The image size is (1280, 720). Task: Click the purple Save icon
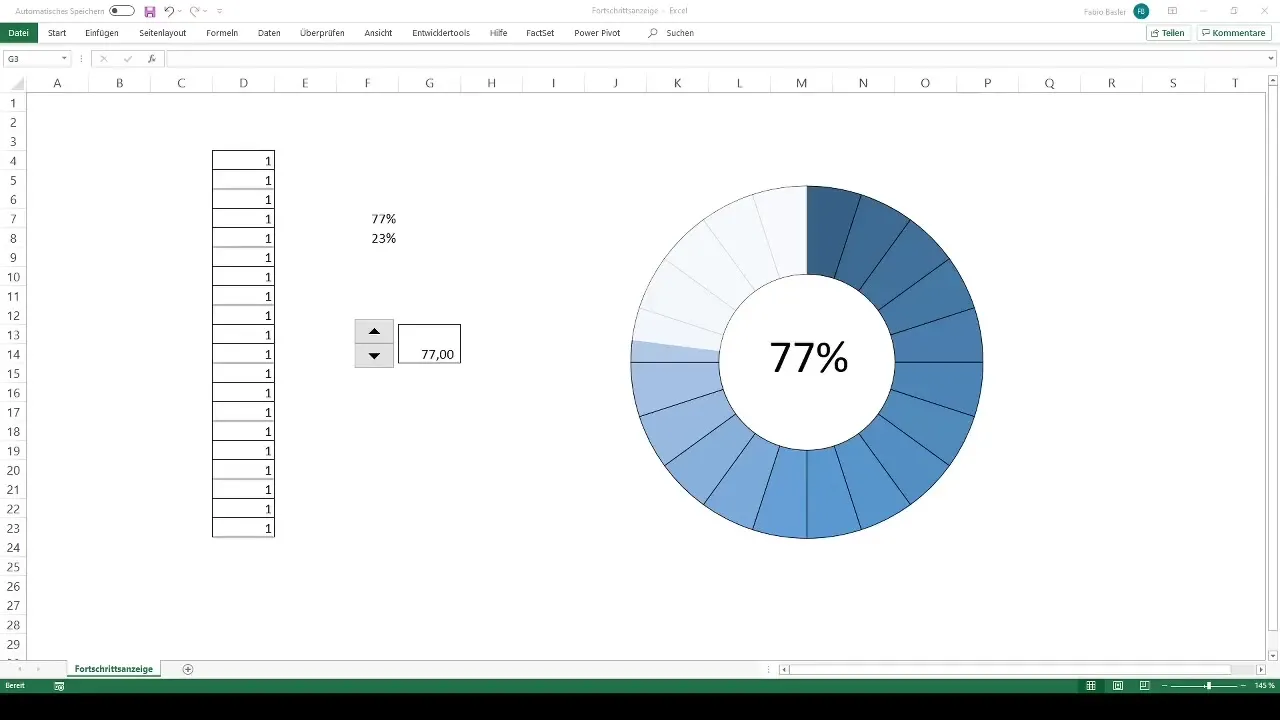coord(150,10)
